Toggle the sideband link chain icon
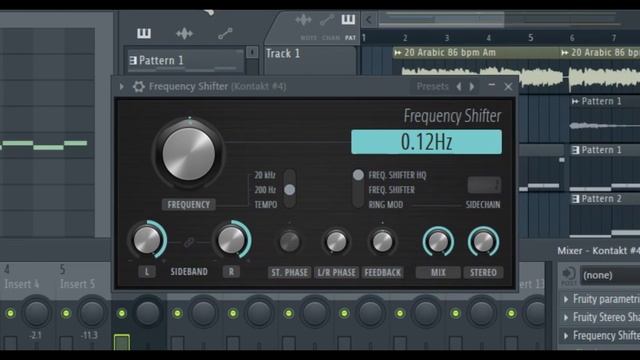 coord(189,242)
